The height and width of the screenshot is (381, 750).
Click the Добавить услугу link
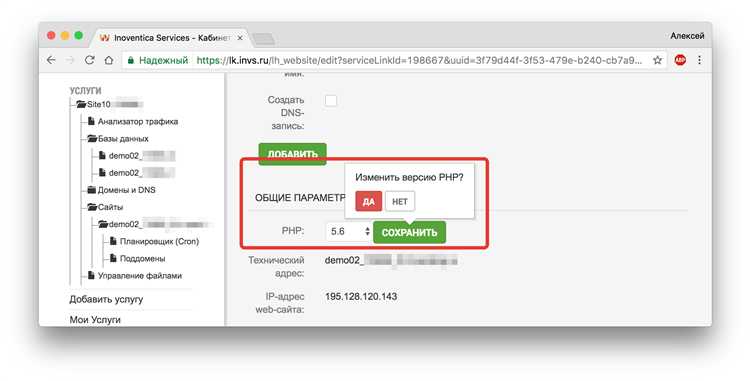coord(106,299)
